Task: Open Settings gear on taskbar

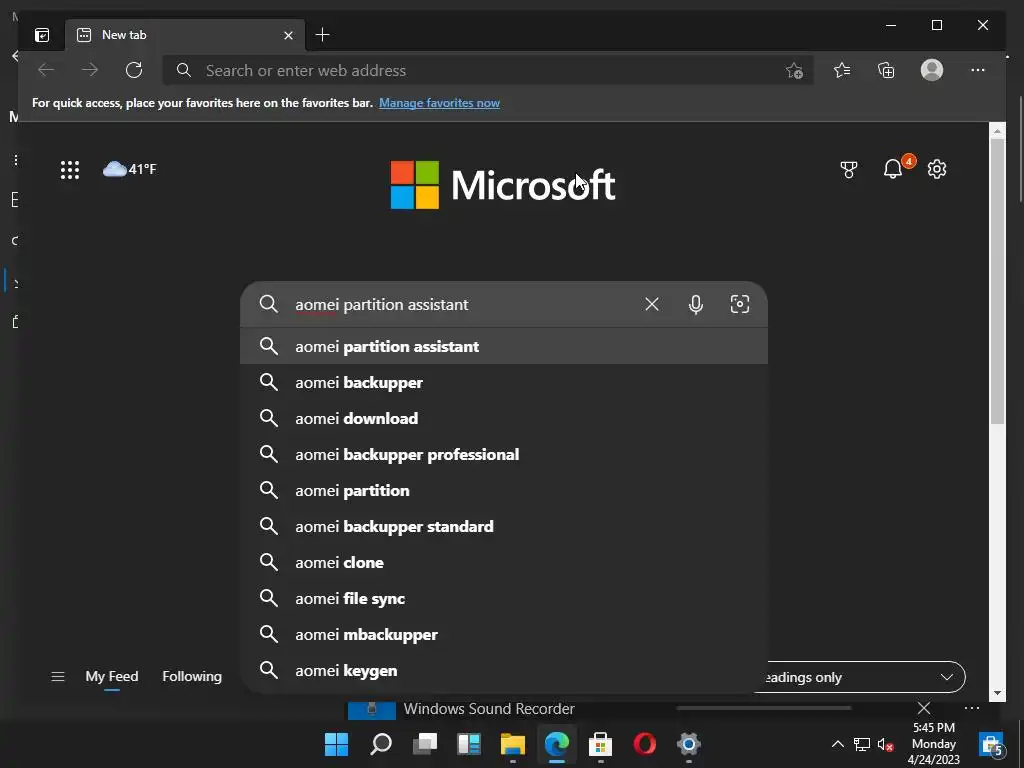Action: click(688, 744)
